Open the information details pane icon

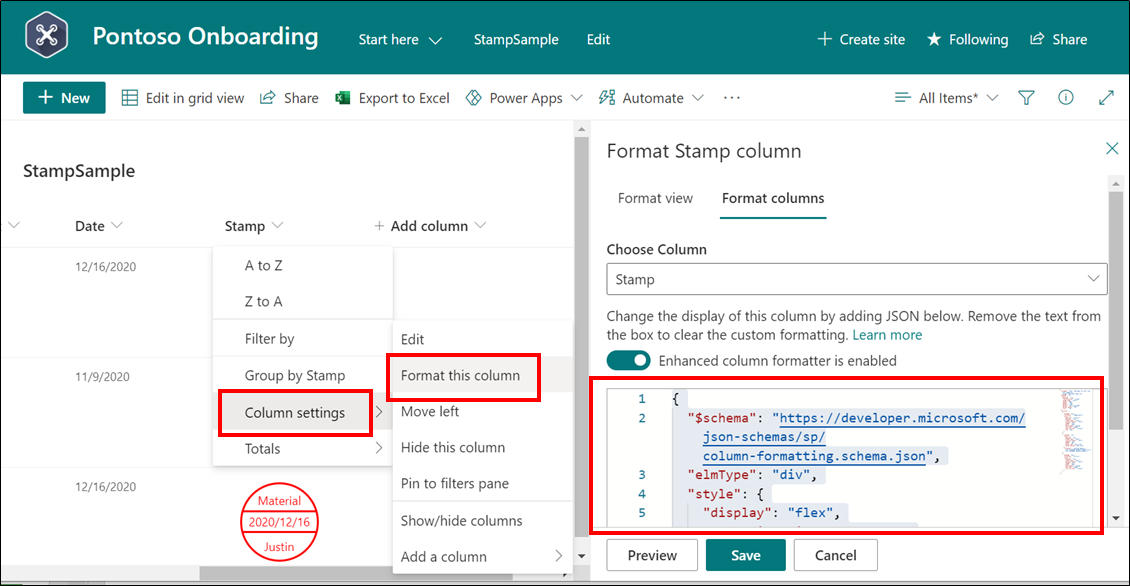point(1066,97)
